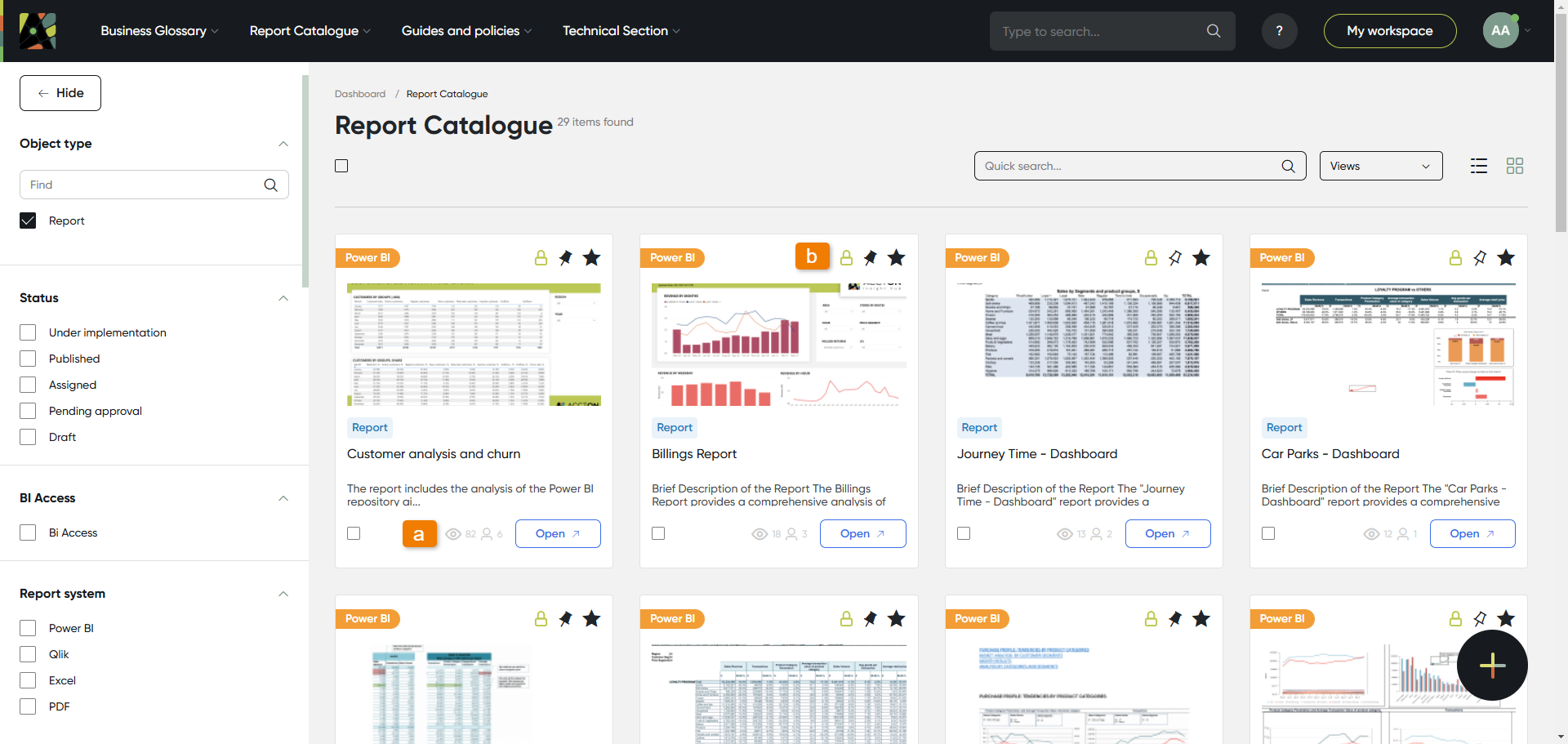Switch to list view layout icon
Viewport: 1568px width, 744px height.
[1478, 166]
